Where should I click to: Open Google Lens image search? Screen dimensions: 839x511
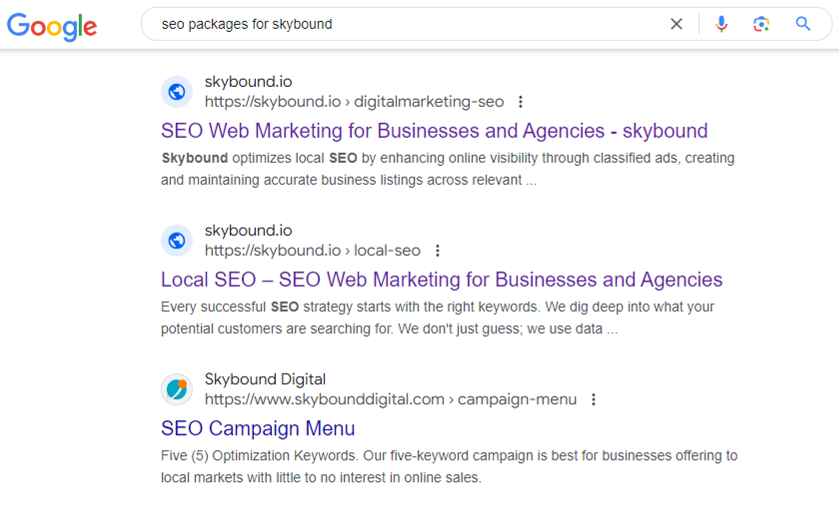761,24
